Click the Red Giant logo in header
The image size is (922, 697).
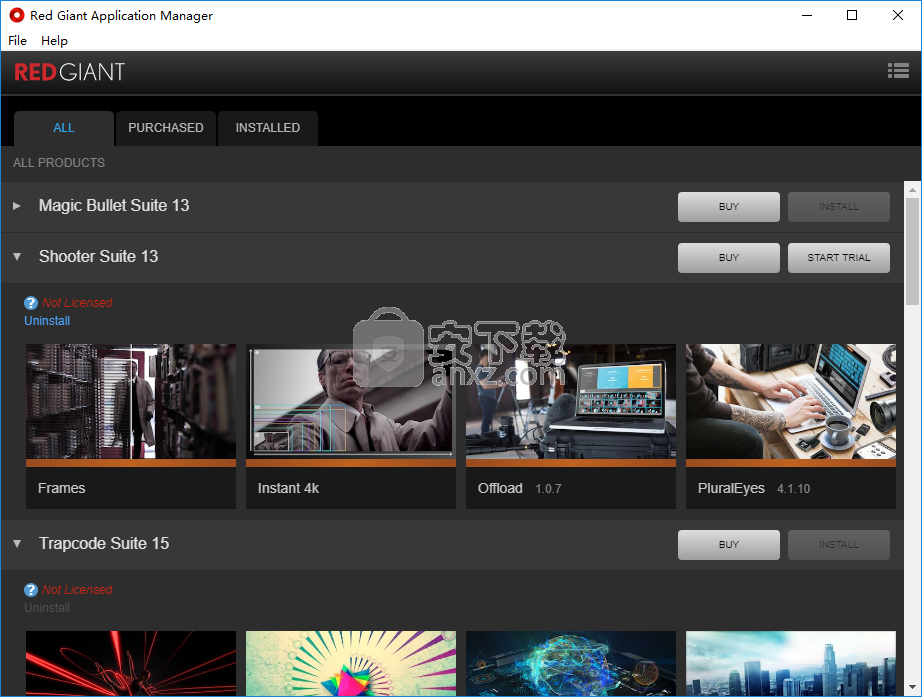click(69, 72)
